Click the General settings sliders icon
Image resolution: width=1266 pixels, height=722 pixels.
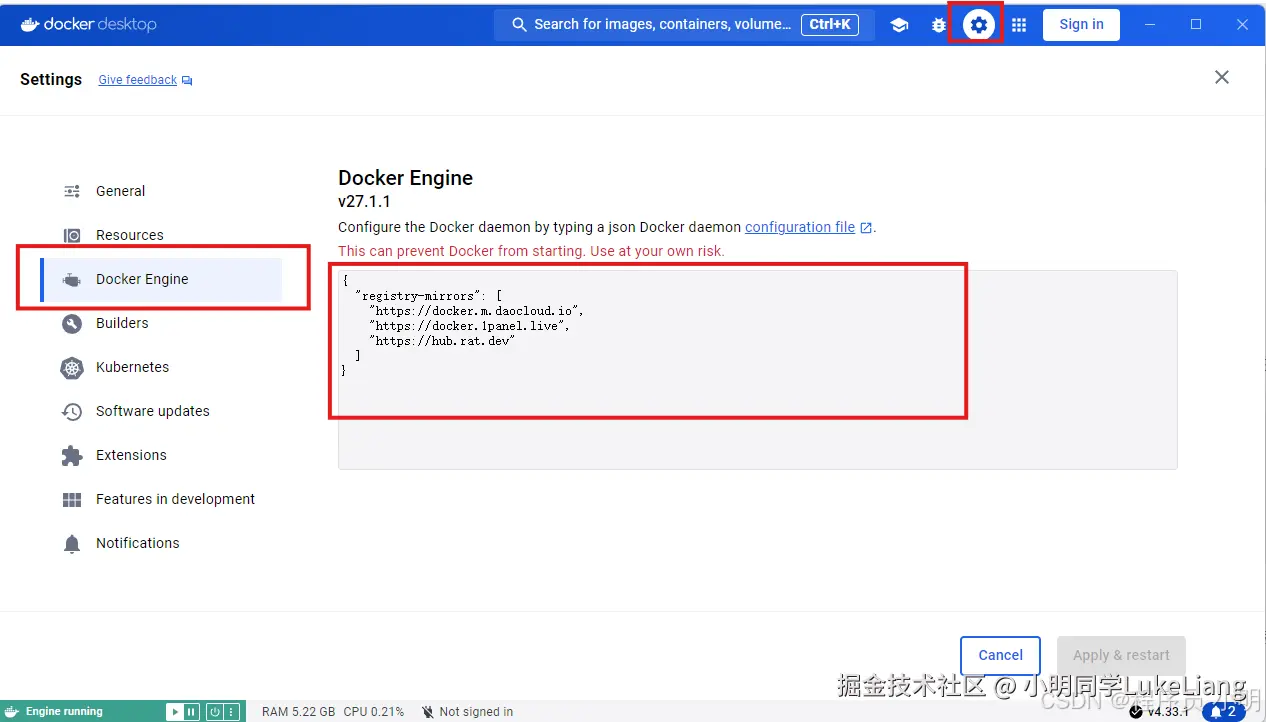(72, 191)
